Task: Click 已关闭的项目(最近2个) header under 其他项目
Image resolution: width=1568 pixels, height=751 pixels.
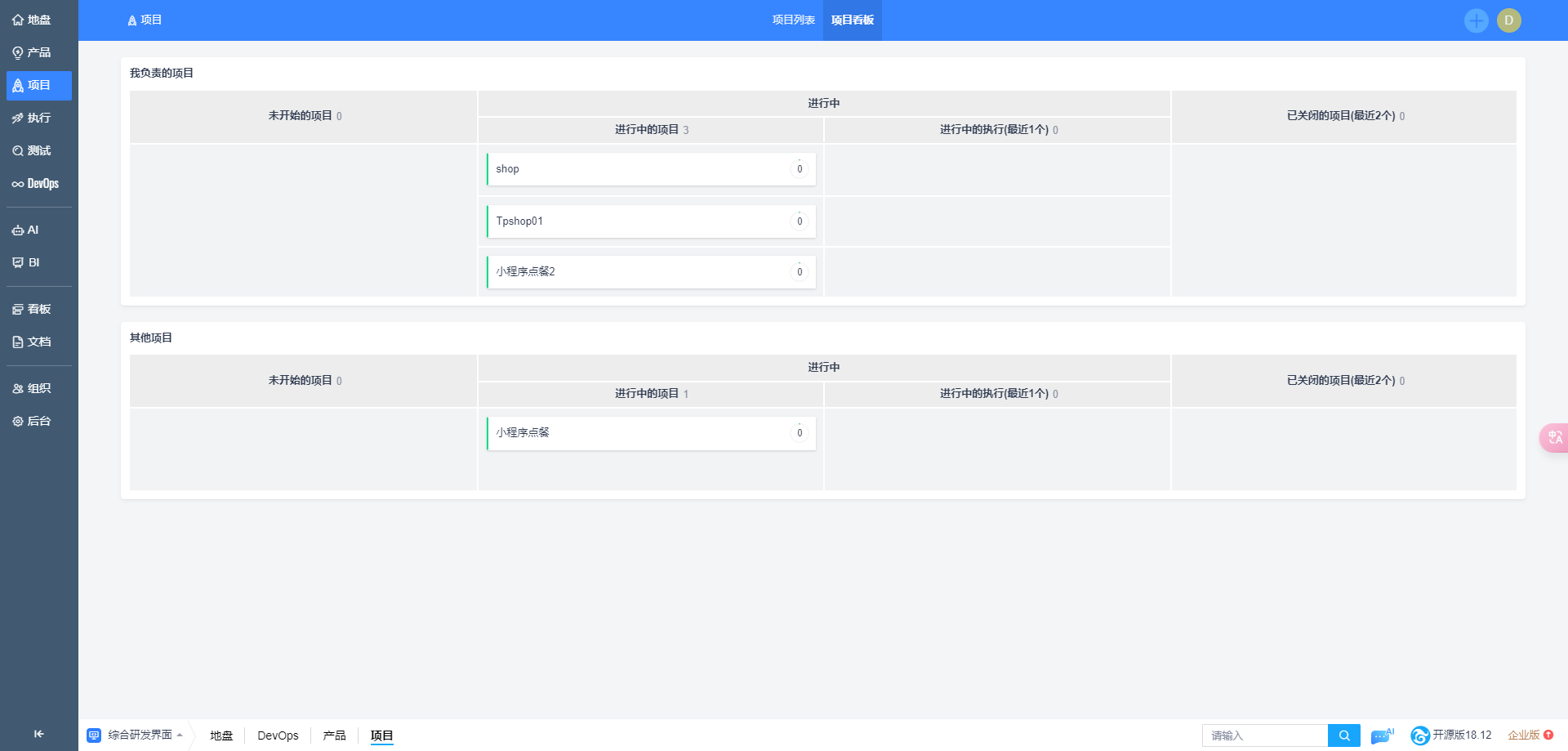Action: [1344, 381]
